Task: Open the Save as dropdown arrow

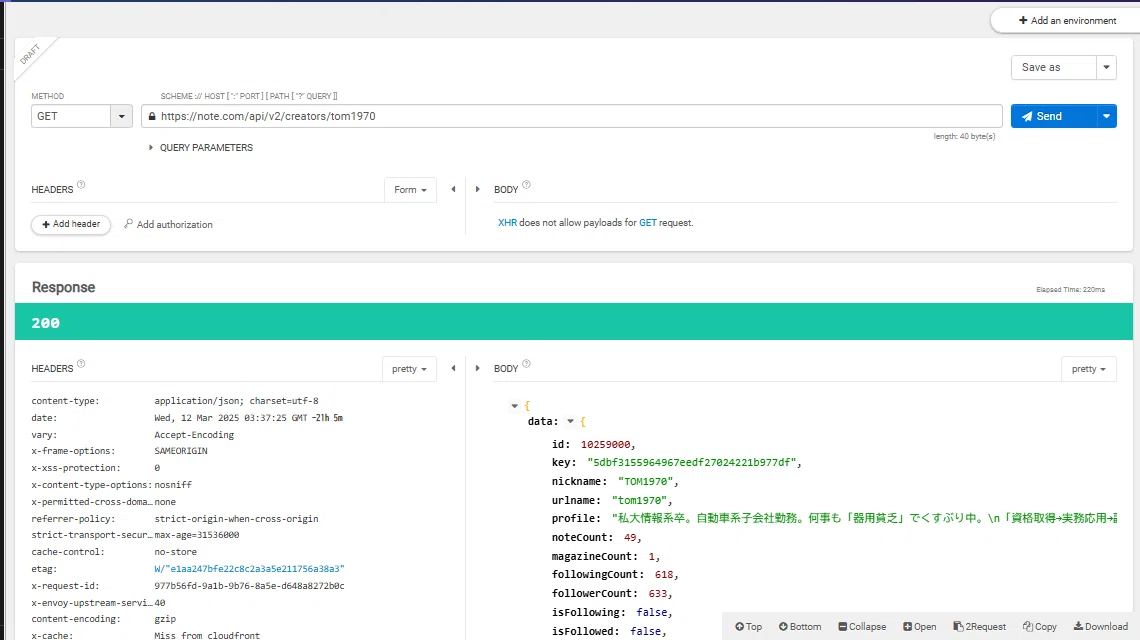Action: pyautogui.click(x=1107, y=67)
